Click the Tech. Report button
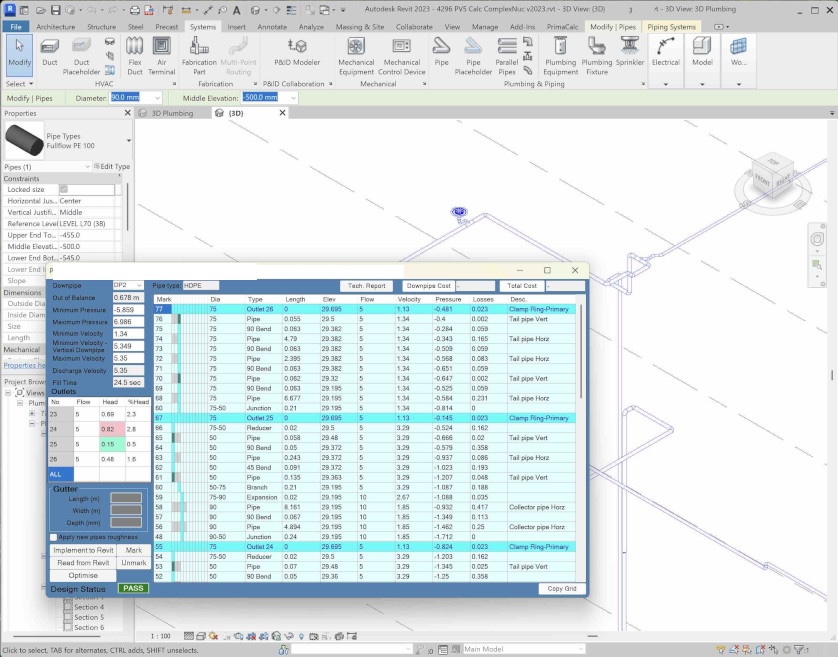Image resolution: width=838 pixels, height=657 pixels. pos(367,286)
